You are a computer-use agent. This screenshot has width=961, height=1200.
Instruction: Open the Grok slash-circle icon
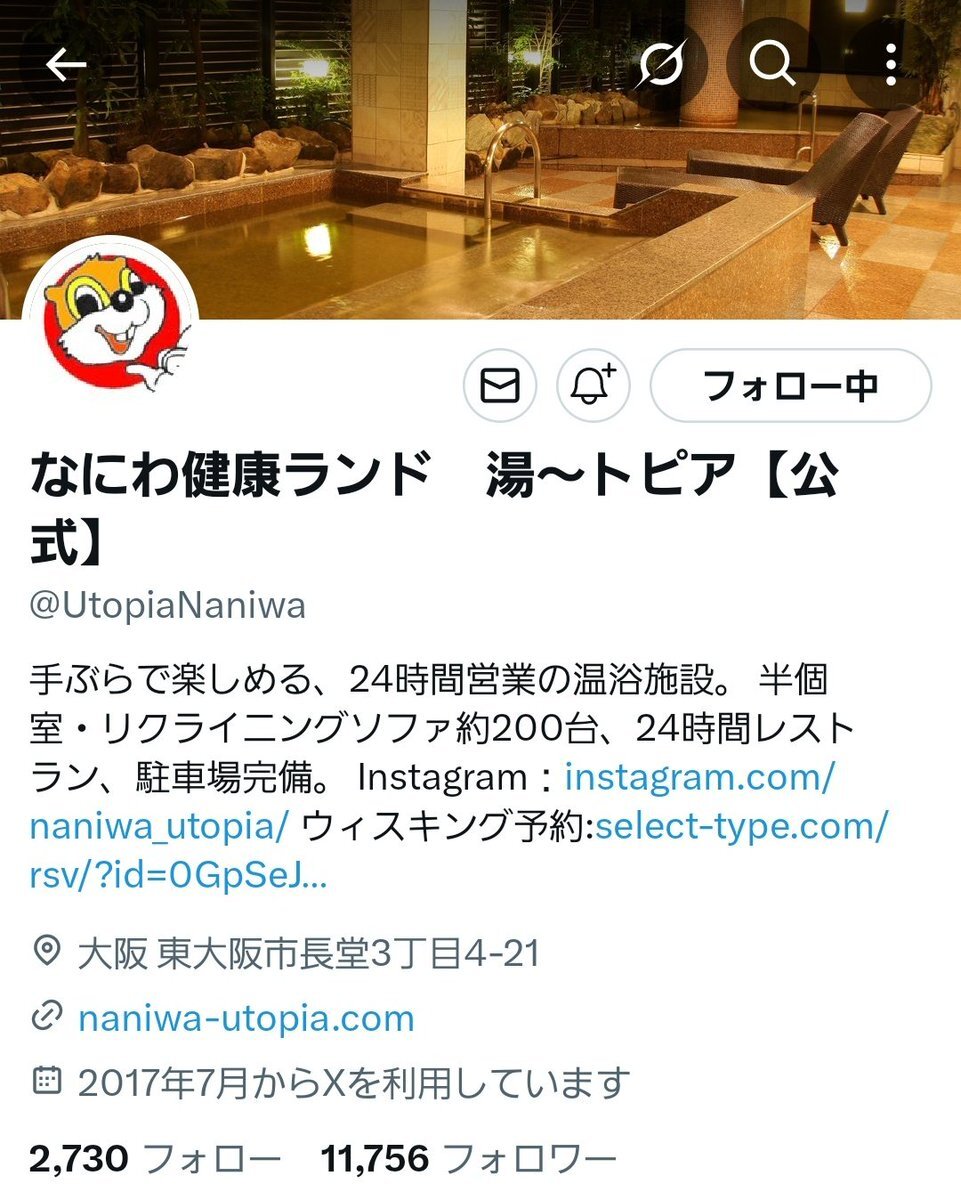pyautogui.click(x=663, y=66)
